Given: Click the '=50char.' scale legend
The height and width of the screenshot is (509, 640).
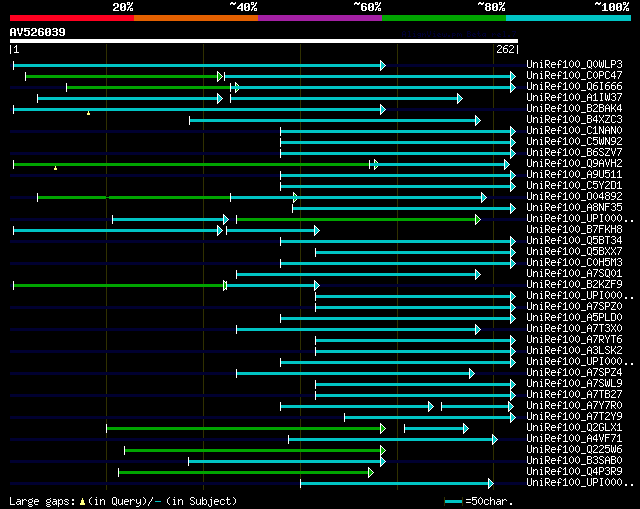Looking at the screenshot, I should (479, 501).
